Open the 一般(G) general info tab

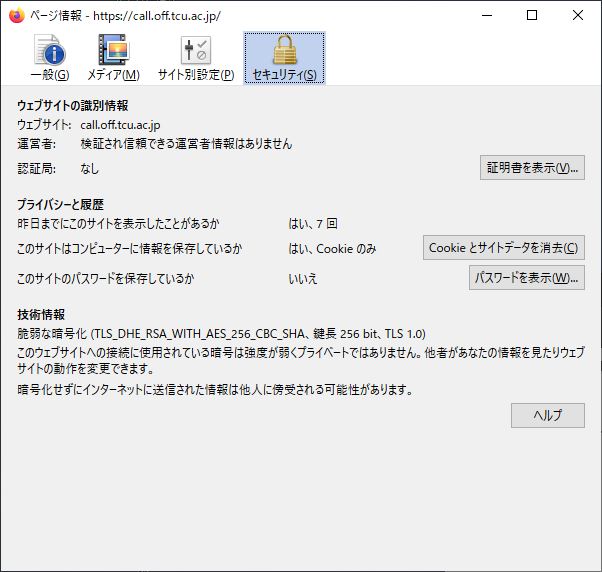(x=50, y=58)
